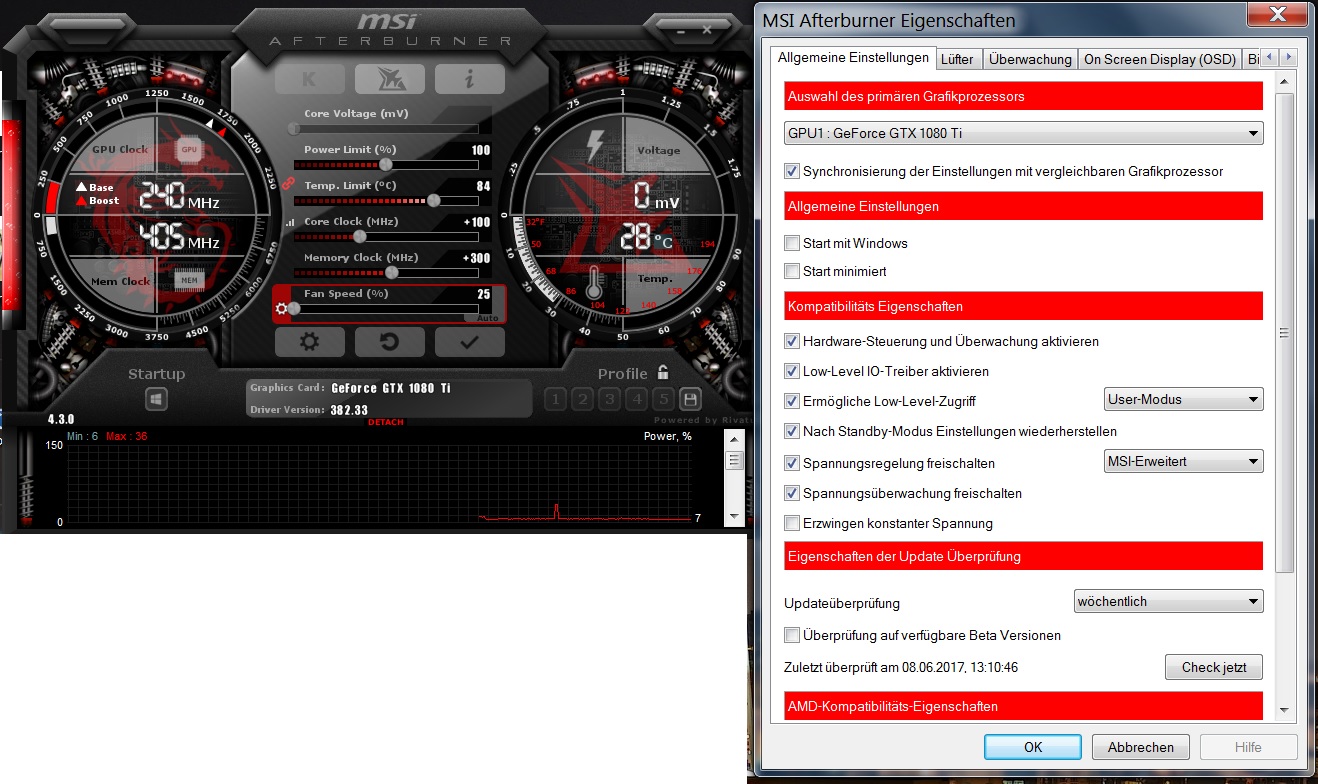Toggle Ermögliche Low-Level-Zugriff checkbox
Screen dimensions: 1318x784
(x=792, y=401)
